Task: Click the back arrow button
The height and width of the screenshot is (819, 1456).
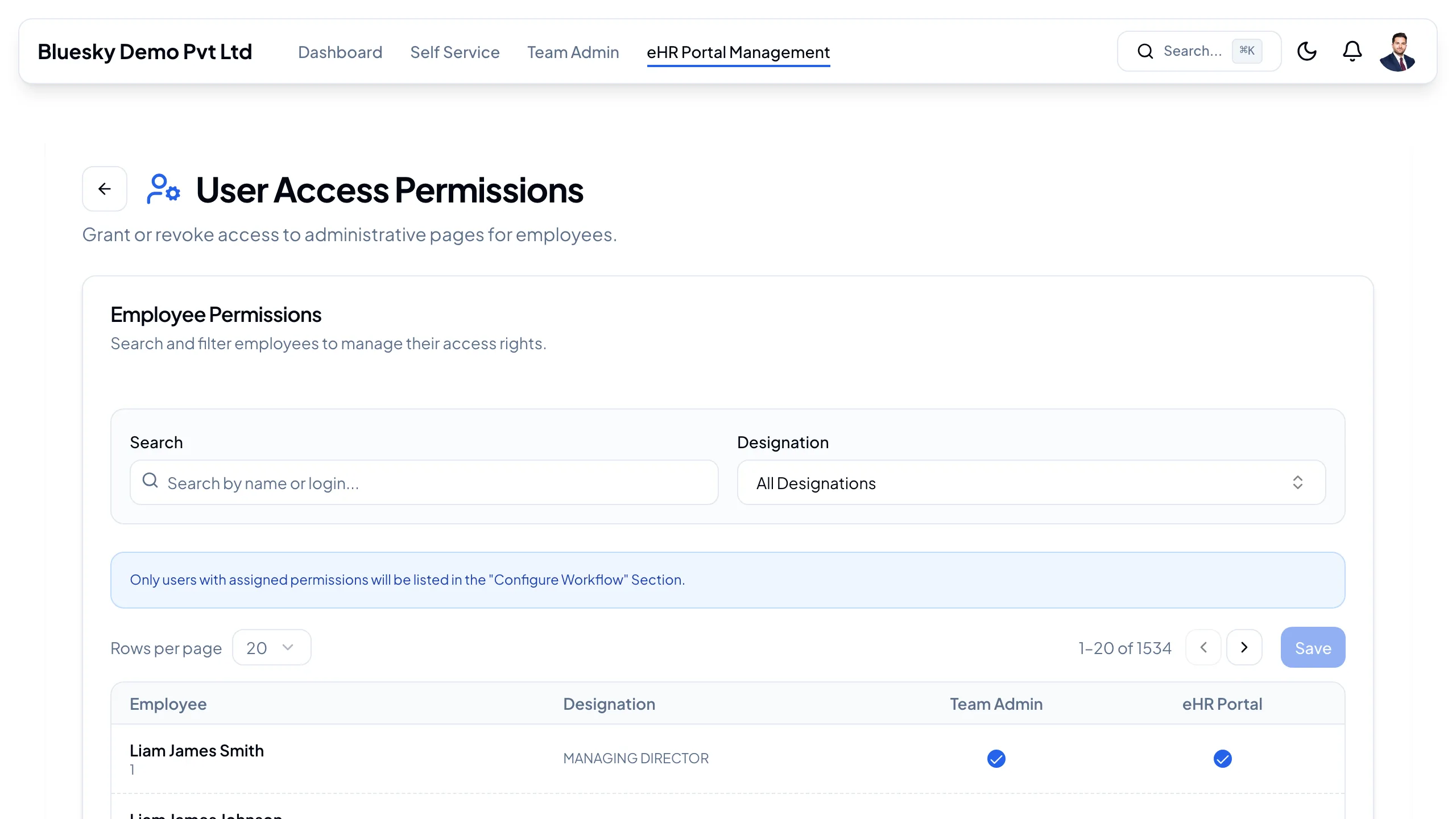Action: click(105, 189)
